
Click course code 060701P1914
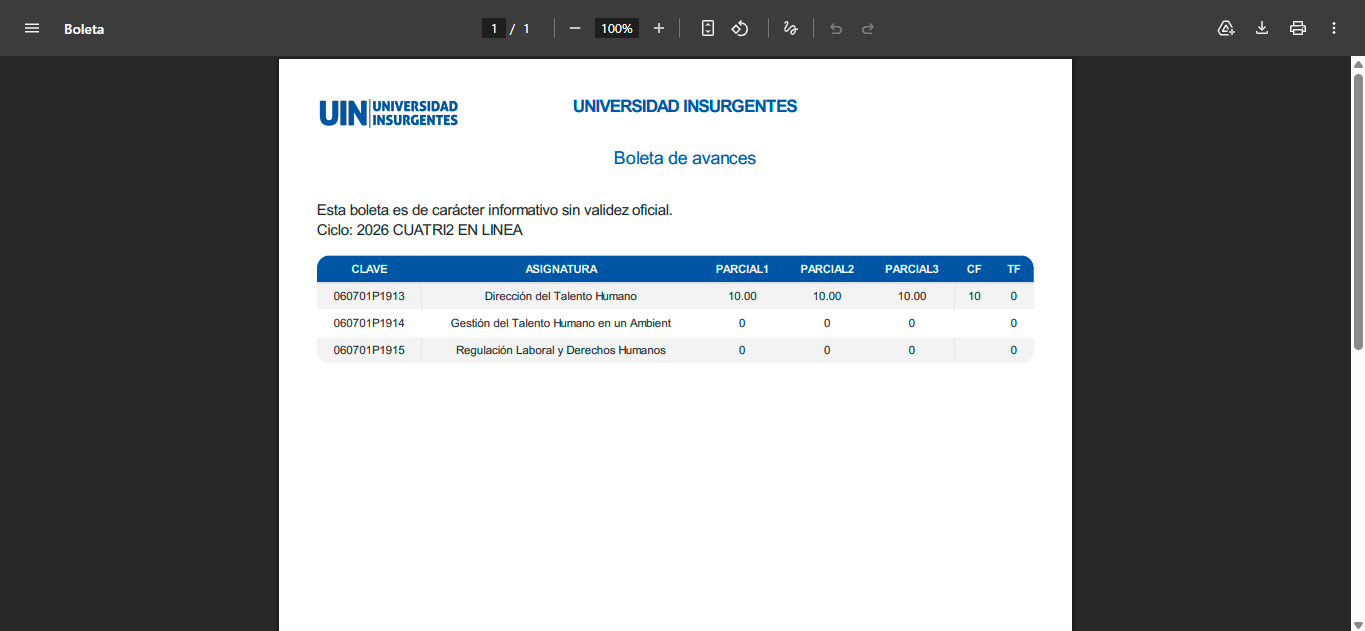point(369,323)
